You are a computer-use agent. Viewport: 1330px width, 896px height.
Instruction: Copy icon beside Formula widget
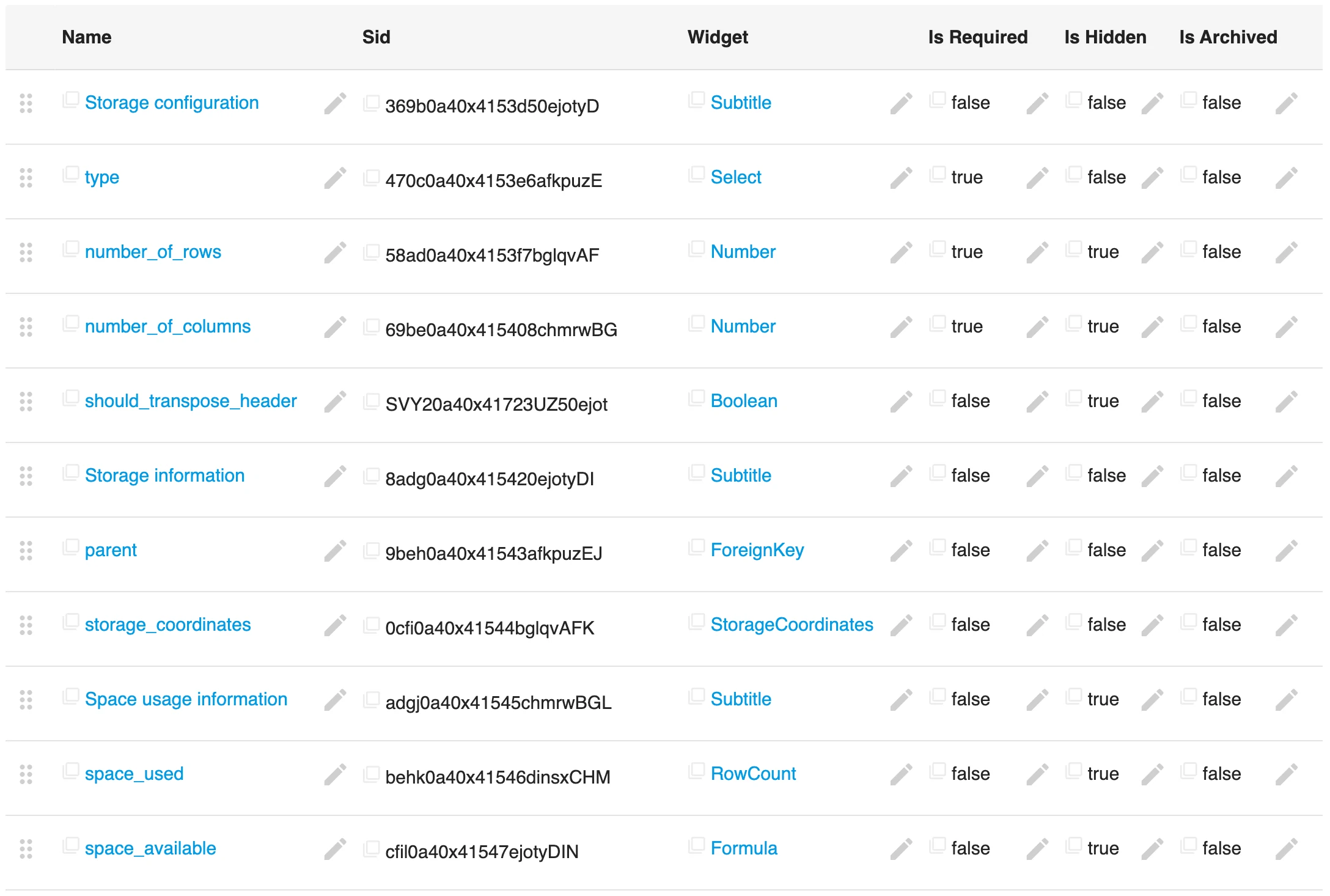[x=696, y=846]
